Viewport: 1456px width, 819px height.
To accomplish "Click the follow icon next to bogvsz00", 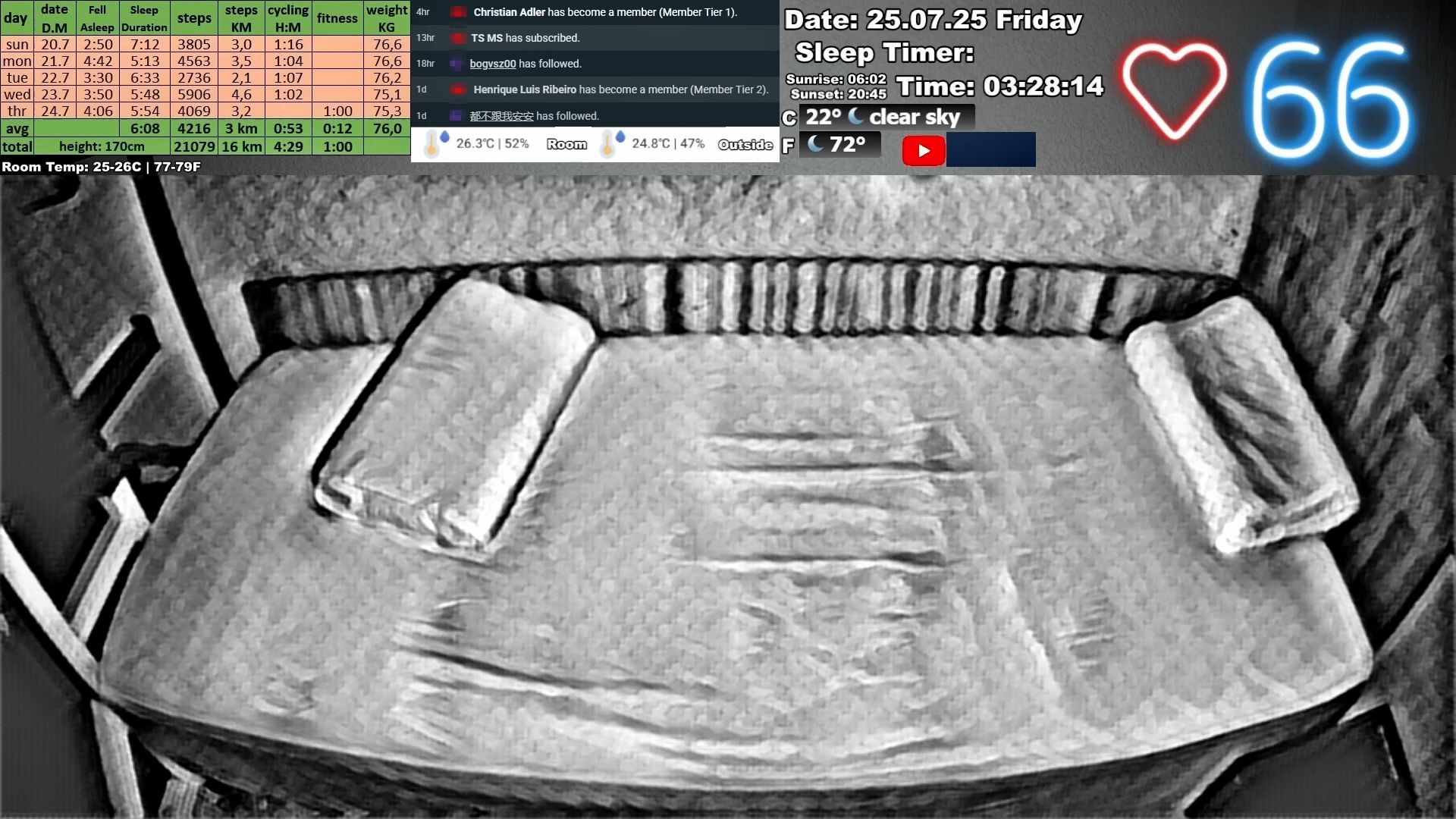I will click(456, 64).
